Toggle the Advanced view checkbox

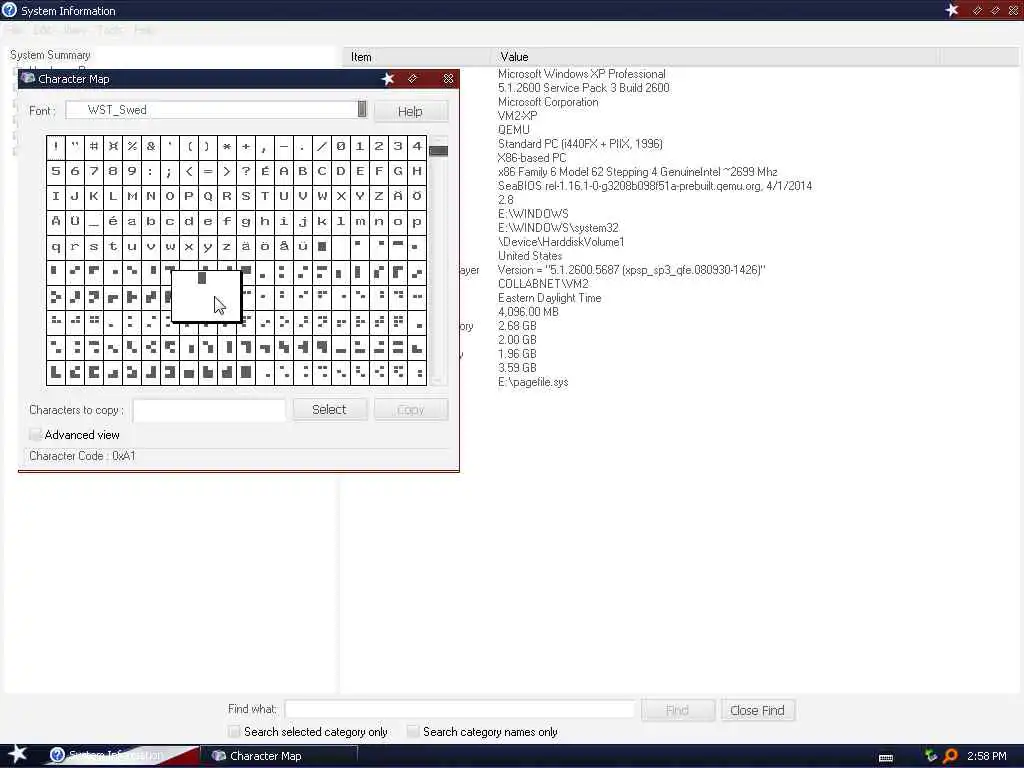35,434
